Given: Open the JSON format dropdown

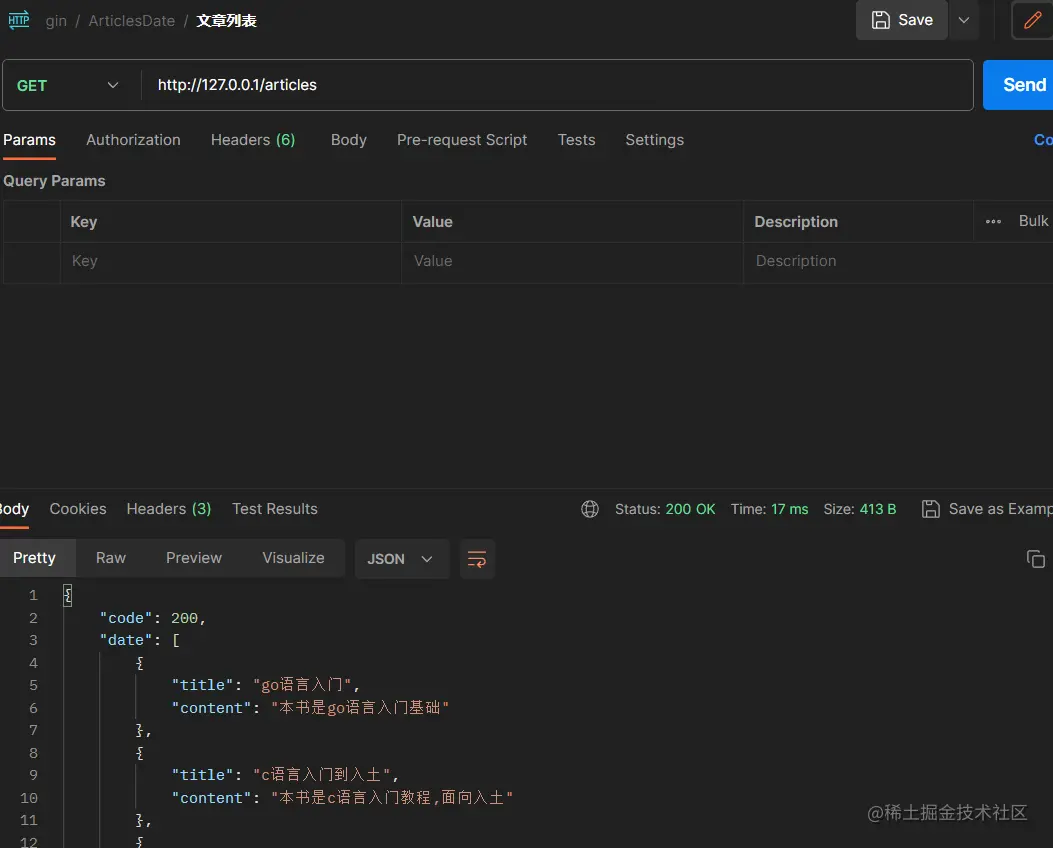Looking at the screenshot, I should click(402, 559).
